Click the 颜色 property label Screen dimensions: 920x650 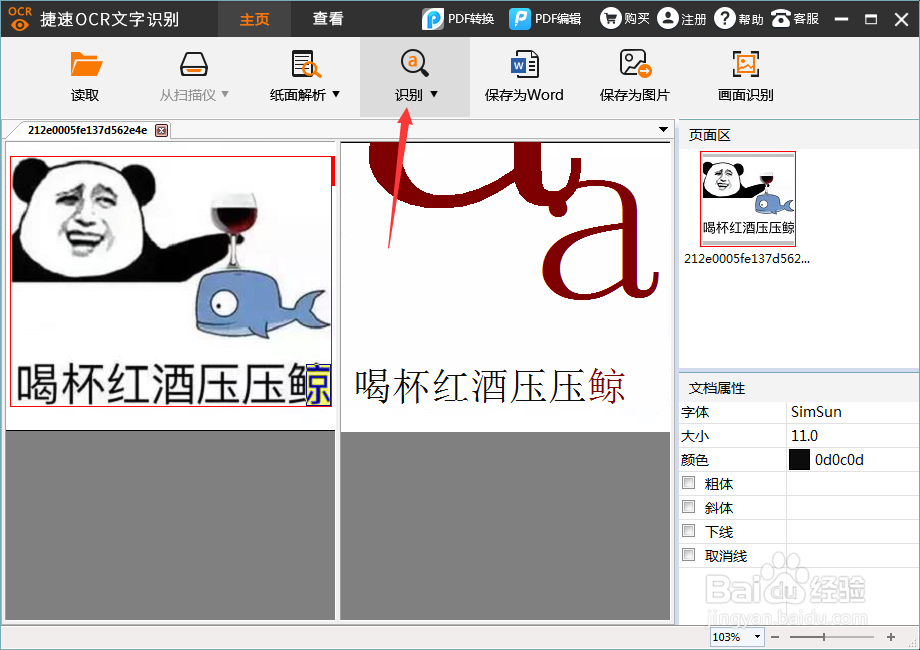pos(695,461)
